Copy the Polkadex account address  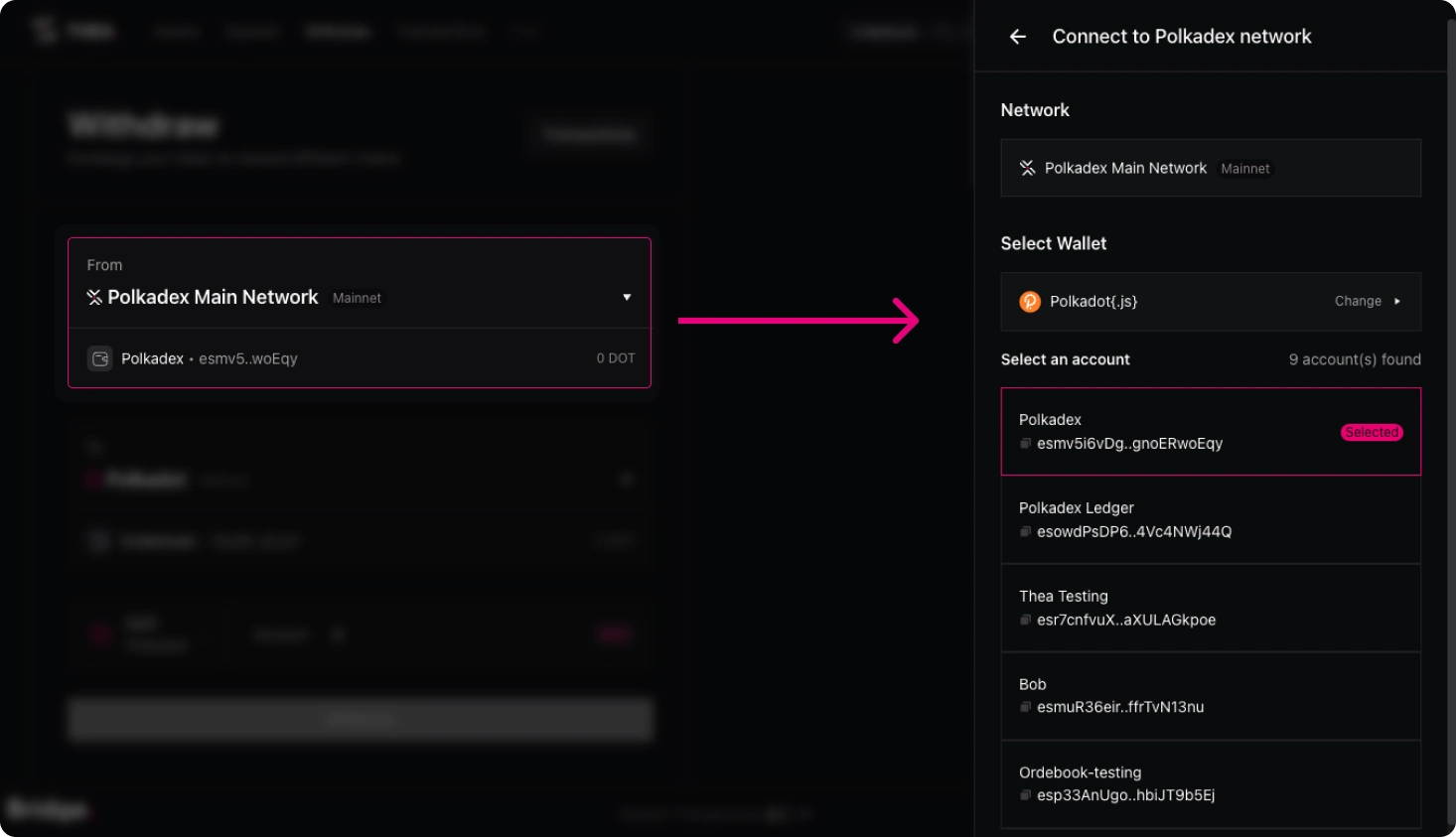point(1025,444)
